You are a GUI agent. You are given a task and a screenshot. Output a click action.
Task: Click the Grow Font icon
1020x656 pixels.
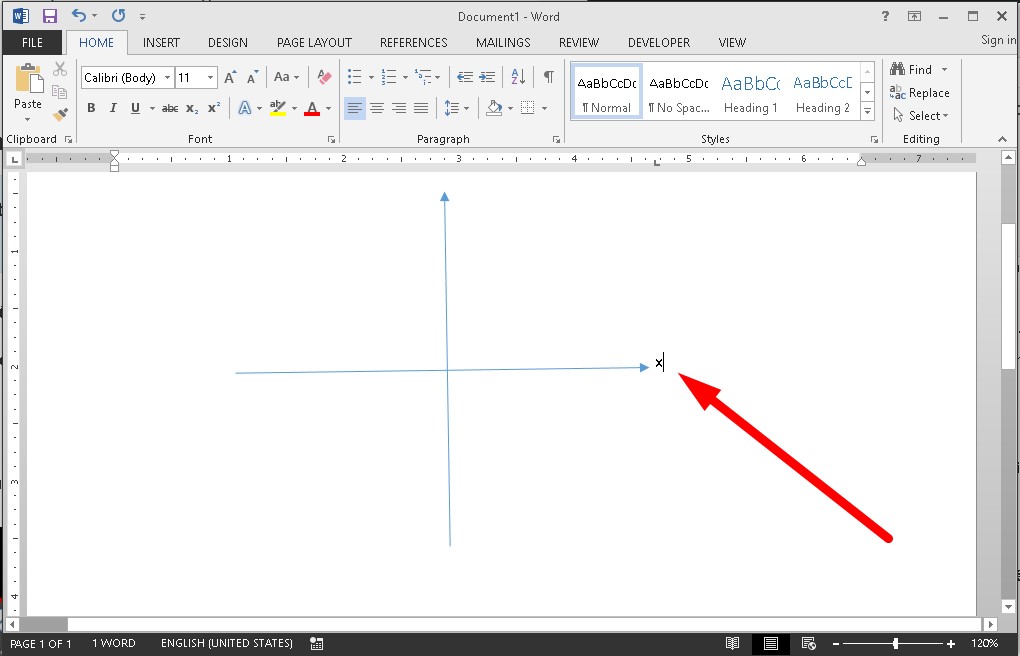tap(230, 77)
